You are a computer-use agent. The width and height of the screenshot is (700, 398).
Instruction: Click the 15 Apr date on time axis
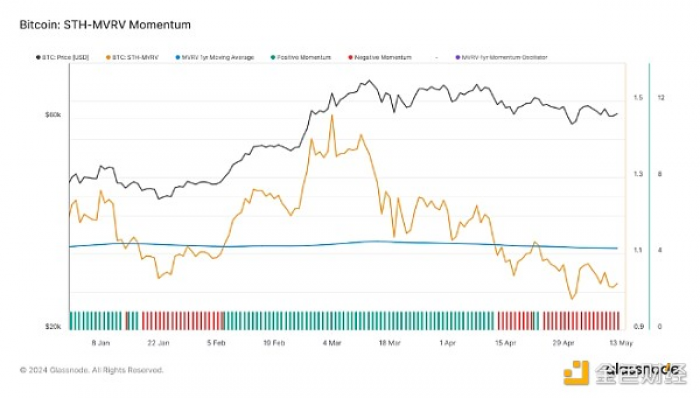point(505,343)
